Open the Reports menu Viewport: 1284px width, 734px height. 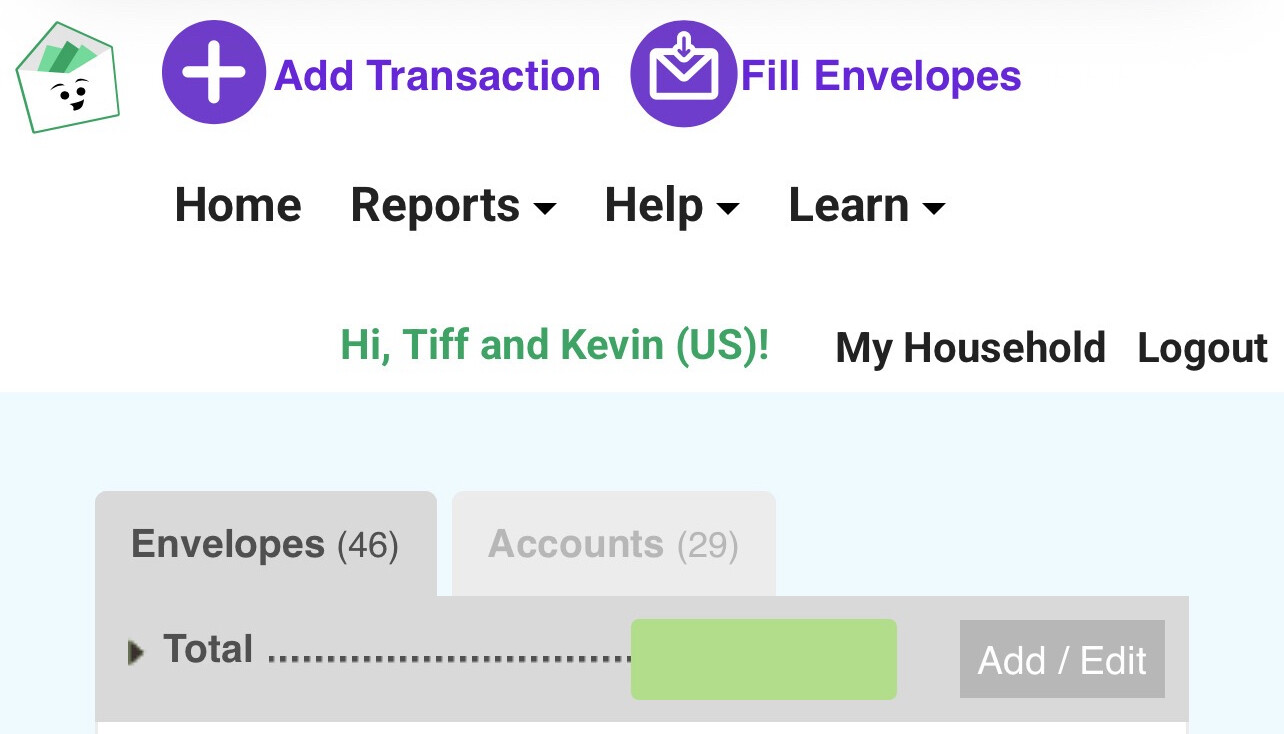(x=435, y=206)
